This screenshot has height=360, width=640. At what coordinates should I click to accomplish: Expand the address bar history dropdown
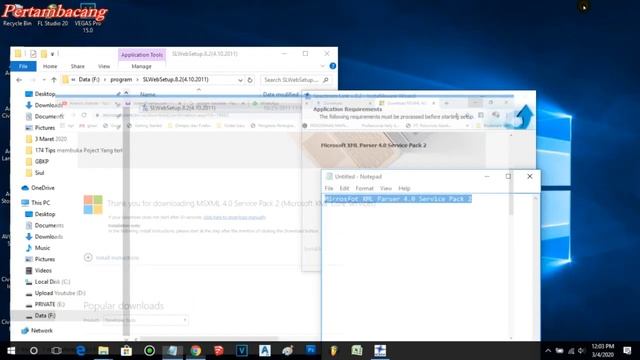pyautogui.click(x=240, y=80)
